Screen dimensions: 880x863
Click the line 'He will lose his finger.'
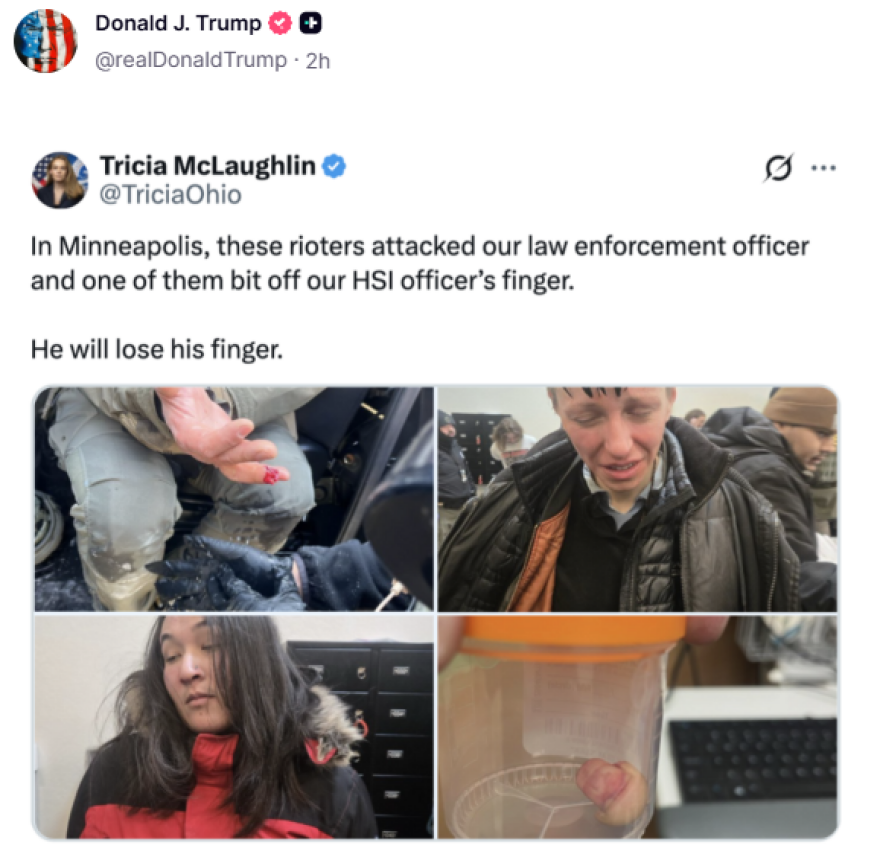pos(157,349)
